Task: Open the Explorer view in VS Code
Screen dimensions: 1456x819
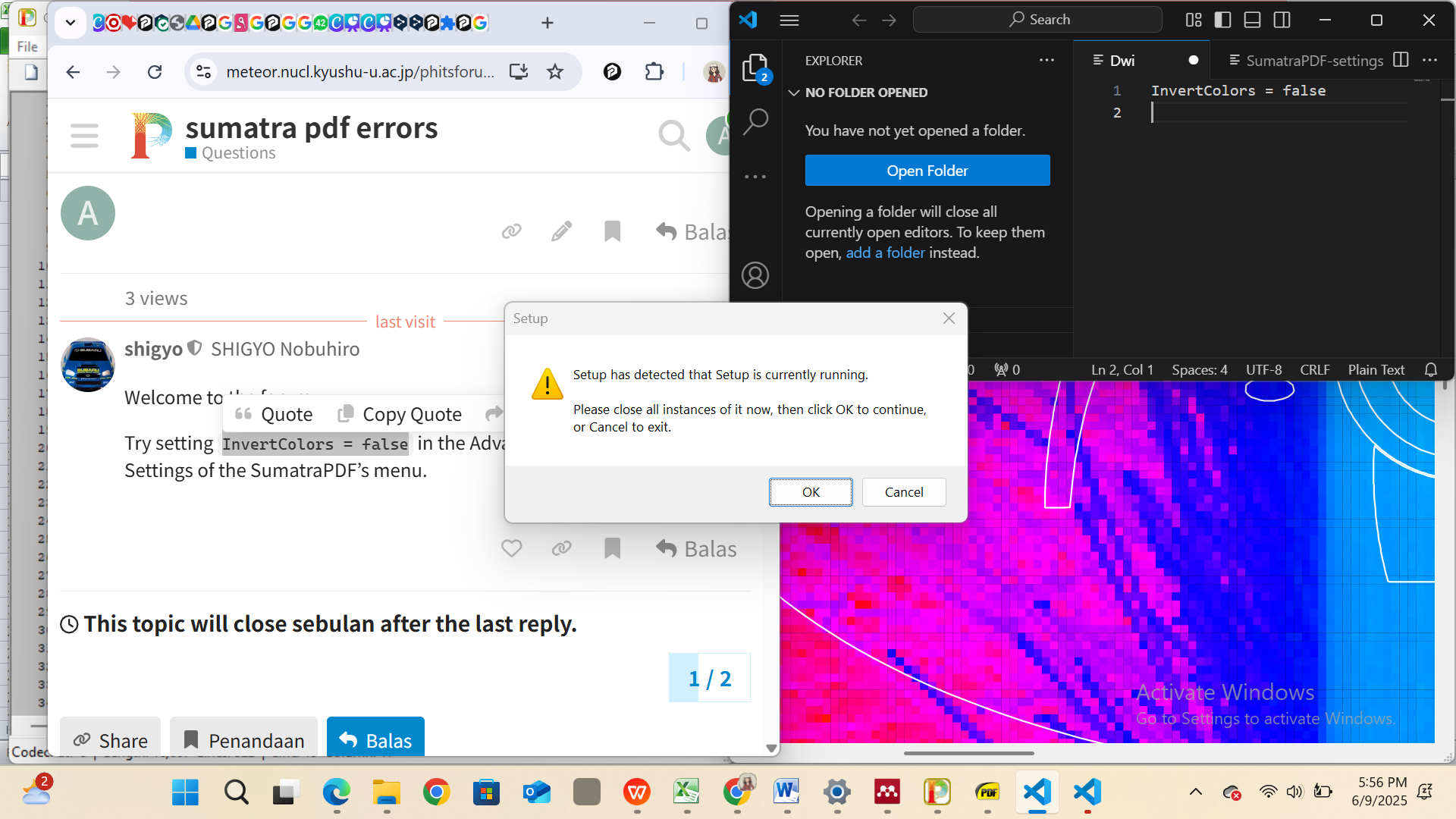Action: click(x=755, y=68)
